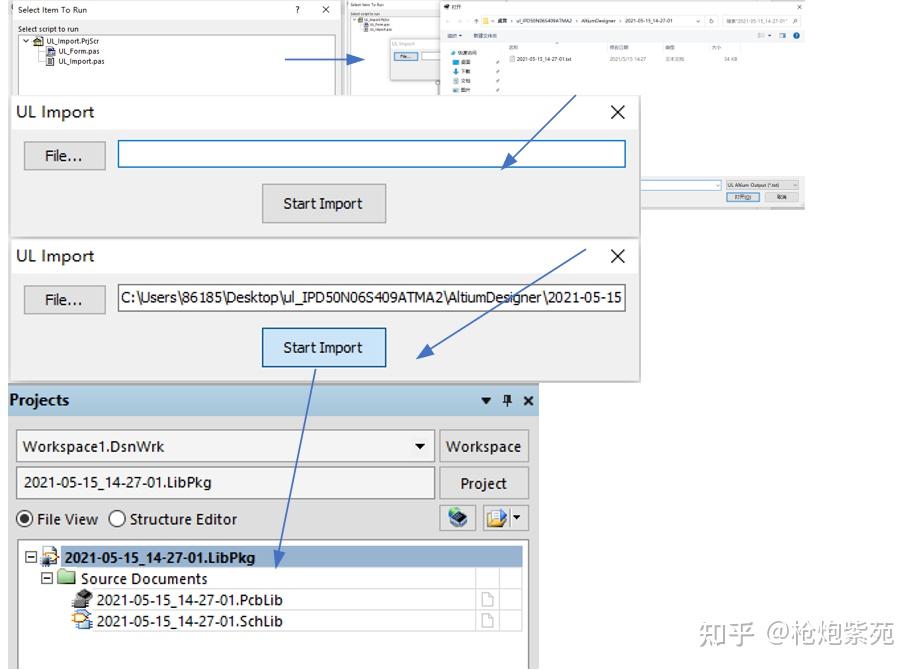Image resolution: width=917 pixels, height=670 pixels.
Task: Click the question mark help button in Select Item To Run
Action: tap(298, 9)
